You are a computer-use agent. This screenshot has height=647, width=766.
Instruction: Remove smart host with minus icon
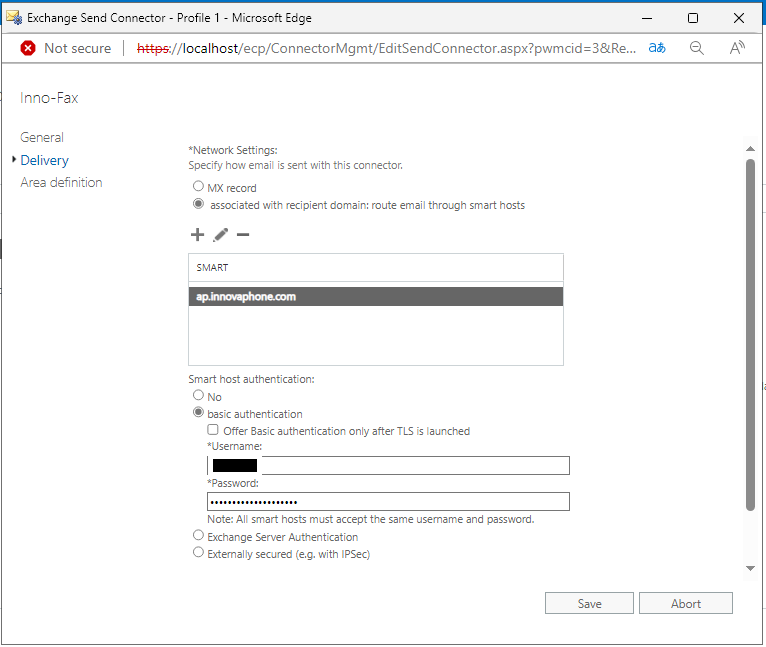point(243,235)
